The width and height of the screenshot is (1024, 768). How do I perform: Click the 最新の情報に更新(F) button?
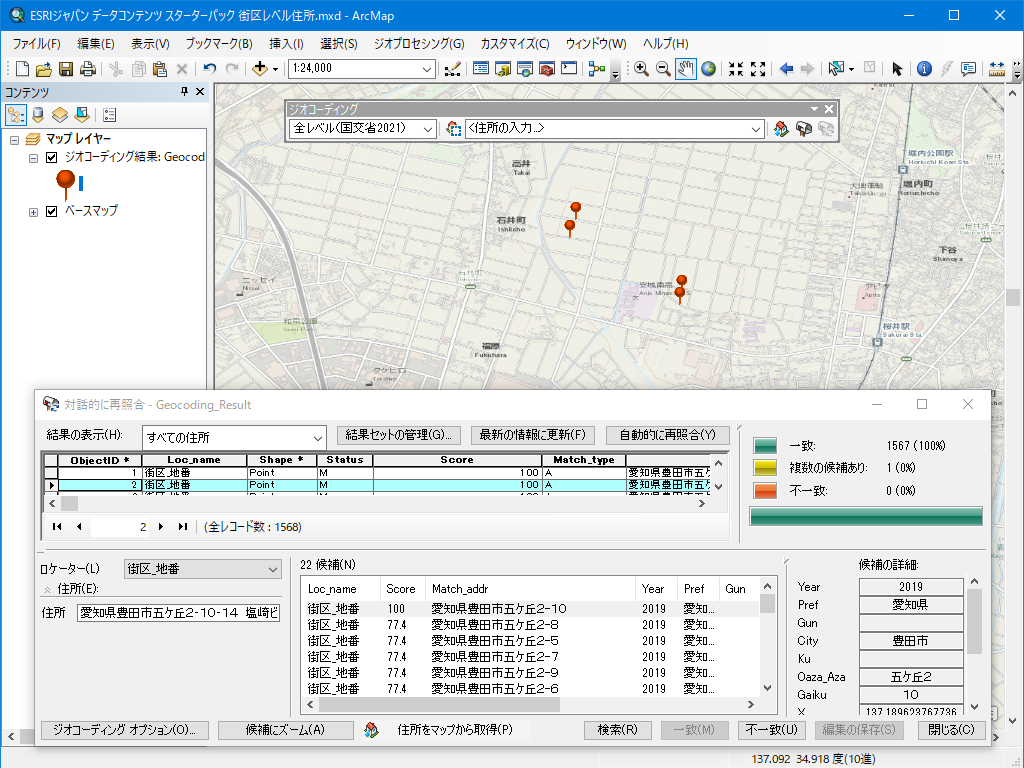point(533,435)
